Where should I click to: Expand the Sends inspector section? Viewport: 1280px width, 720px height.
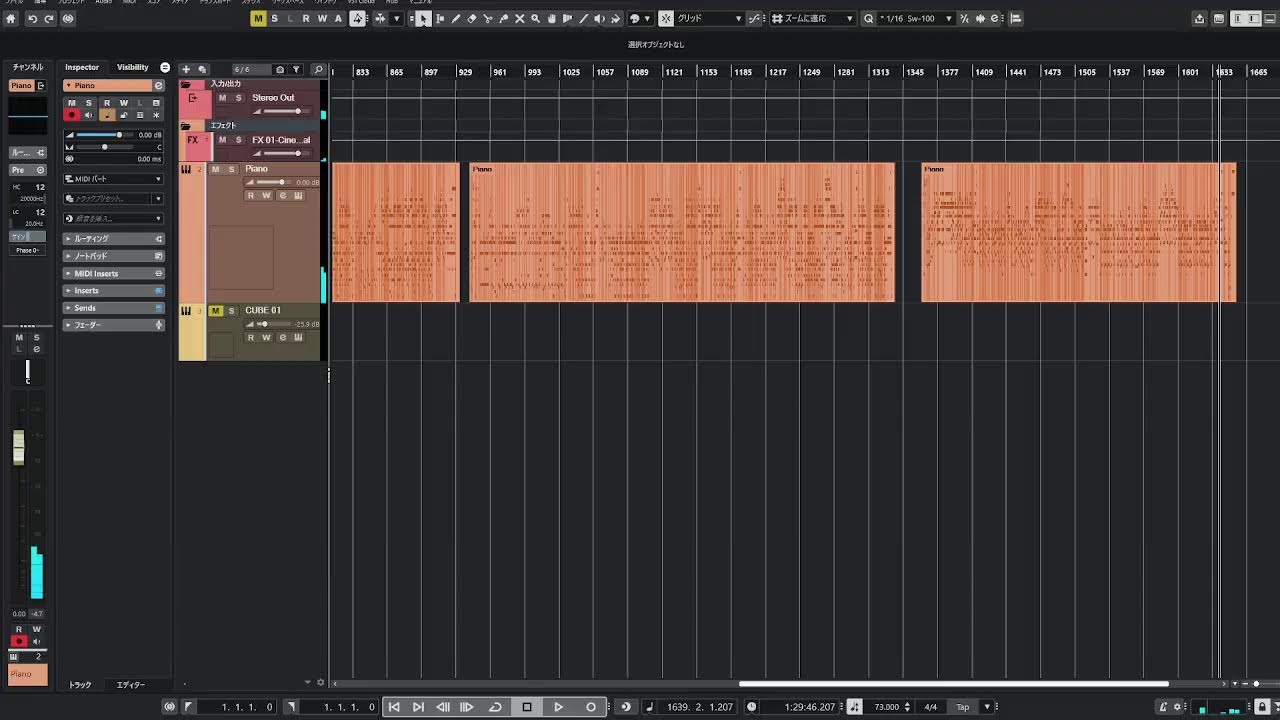pos(113,308)
